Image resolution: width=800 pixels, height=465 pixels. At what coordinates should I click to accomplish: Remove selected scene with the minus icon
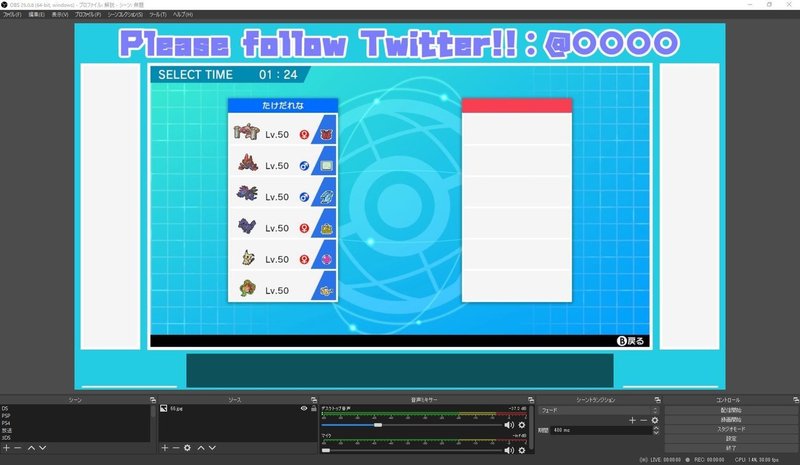pos(17,448)
